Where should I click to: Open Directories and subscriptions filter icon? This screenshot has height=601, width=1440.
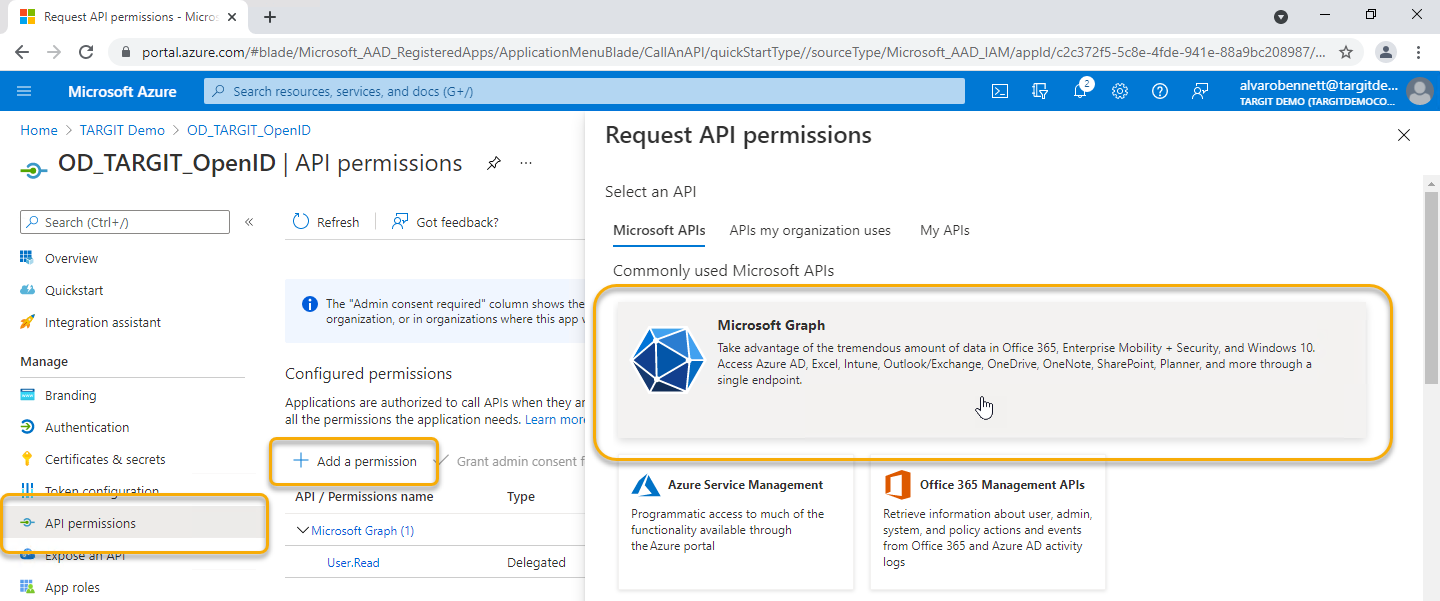[x=1040, y=91]
